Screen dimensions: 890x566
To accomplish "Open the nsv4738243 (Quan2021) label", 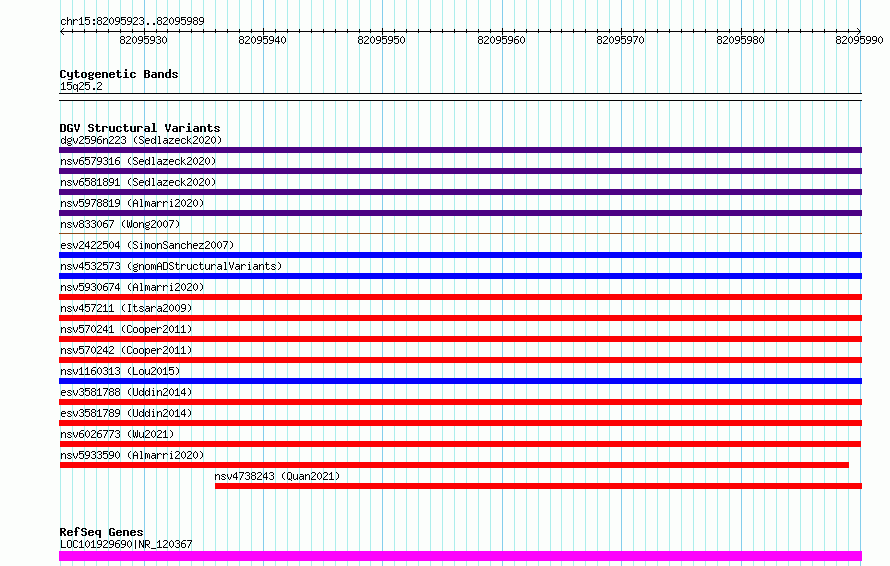I will pyautogui.click(x=277, y=476).
